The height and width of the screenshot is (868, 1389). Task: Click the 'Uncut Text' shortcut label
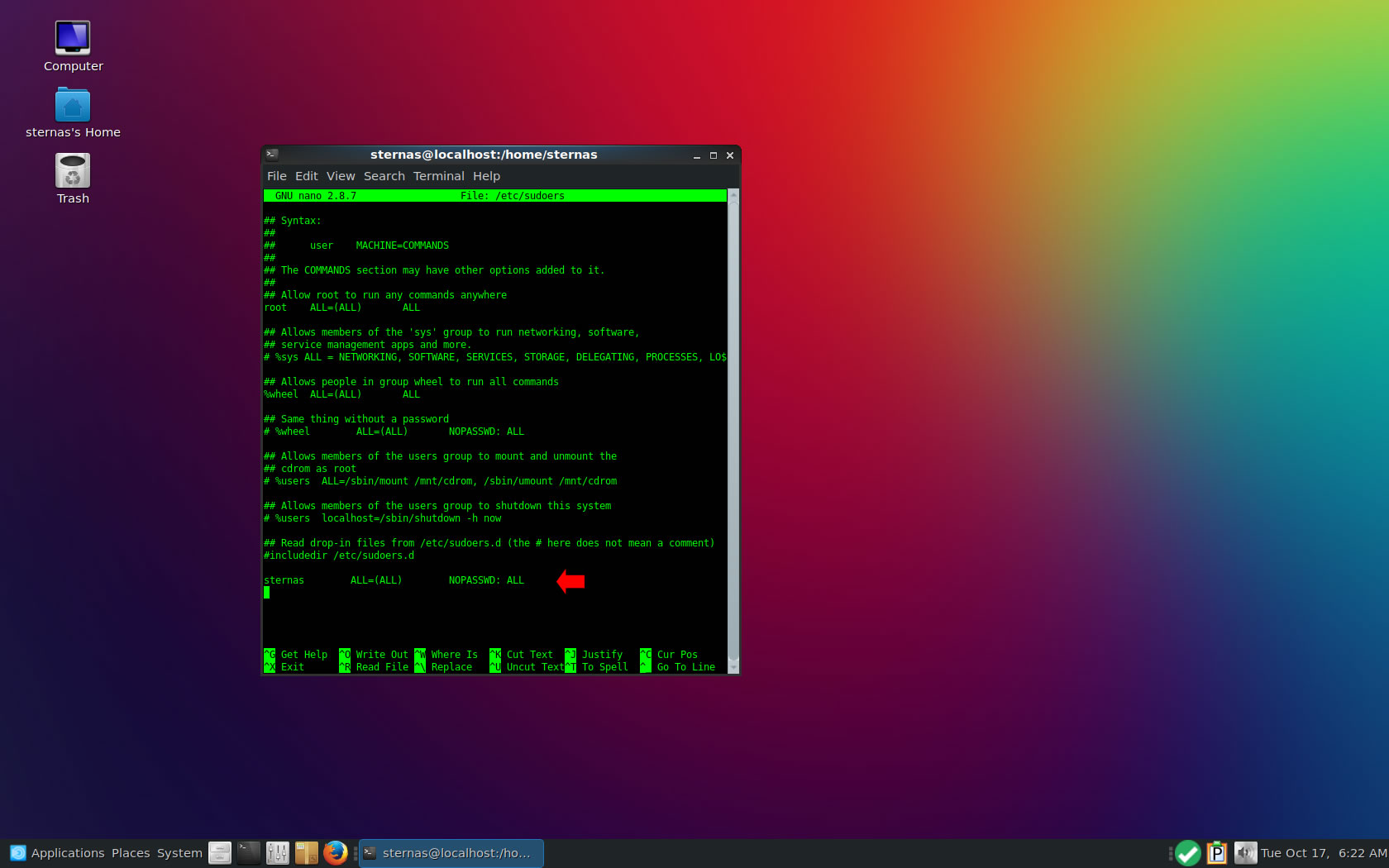(535, 667)
